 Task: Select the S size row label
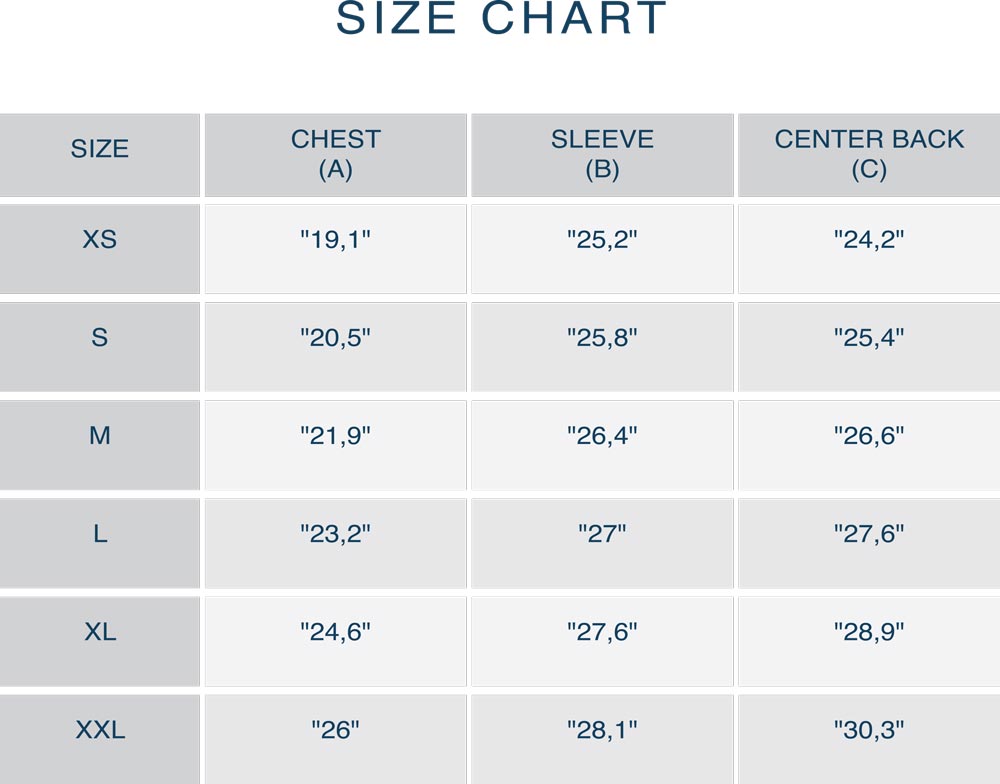click(x=99, y=337)
